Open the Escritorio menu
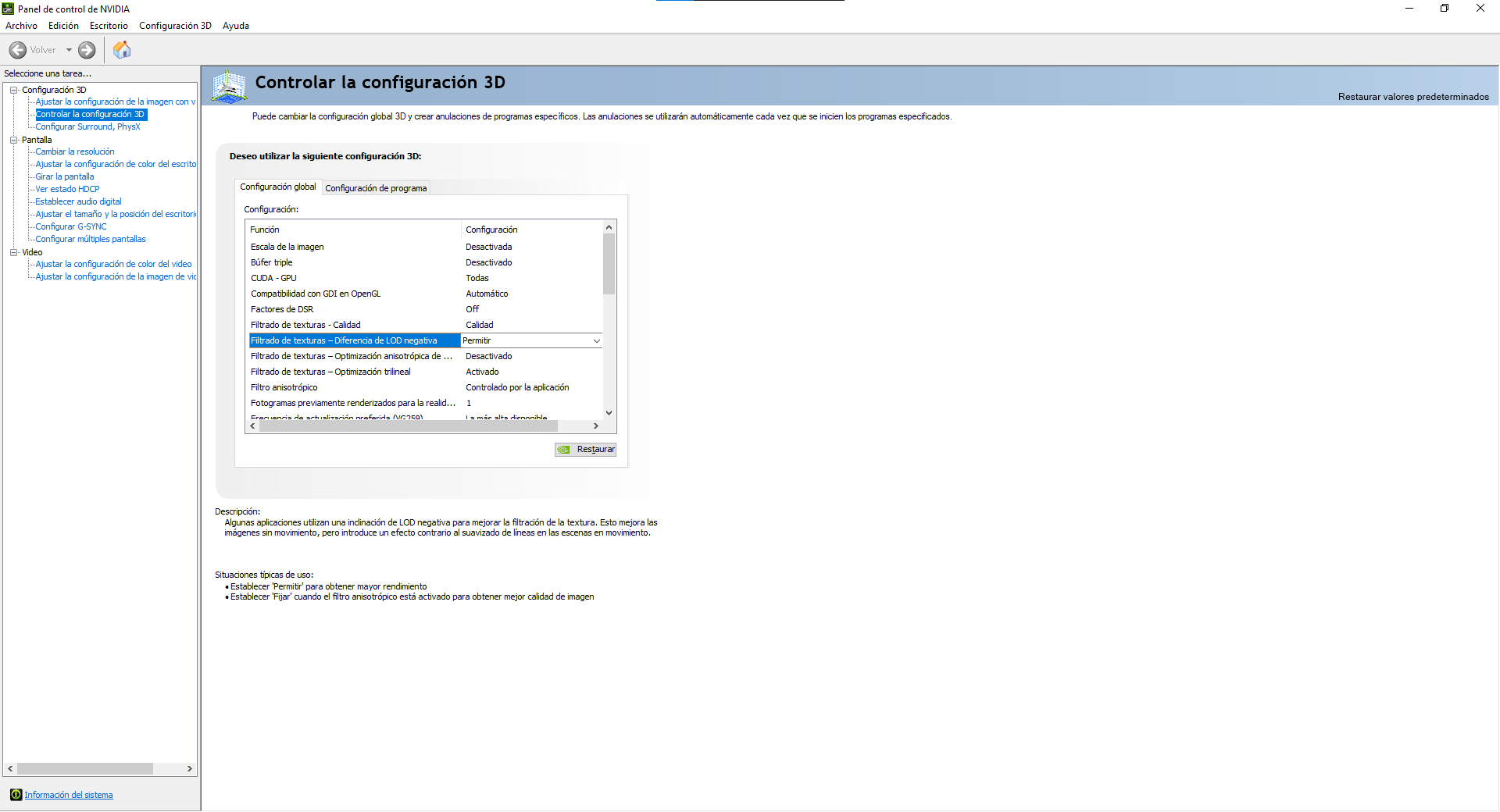The width and height of the screenshot is (1500, 812). point(109,26)
